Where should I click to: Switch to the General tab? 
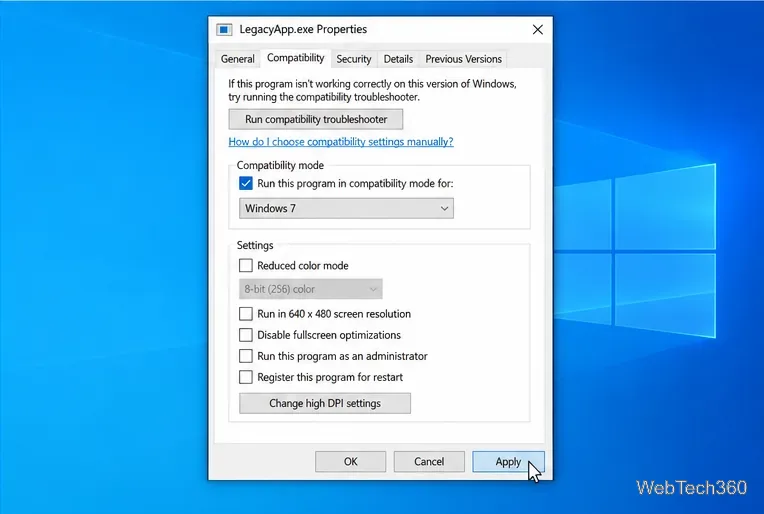(237, 59)
